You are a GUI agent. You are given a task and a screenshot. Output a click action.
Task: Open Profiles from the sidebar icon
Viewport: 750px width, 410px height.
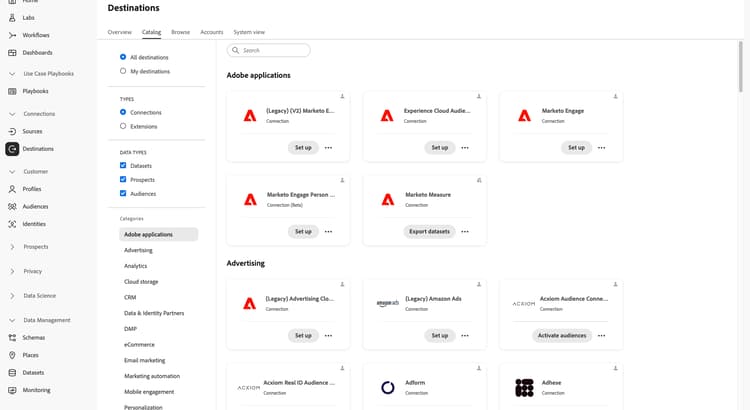[x=12, y=189]
